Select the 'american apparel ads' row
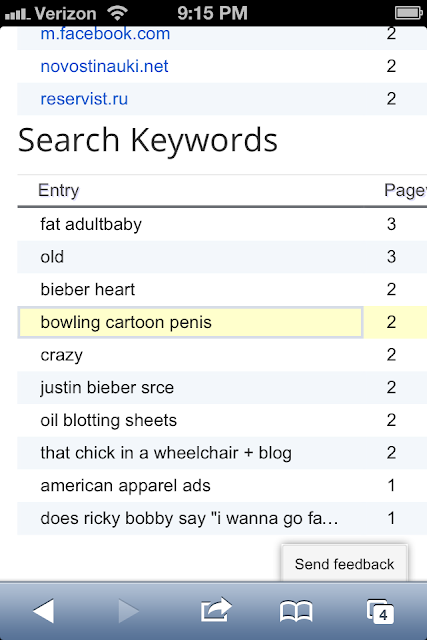The image size is (427, 640). click(222, 485)
